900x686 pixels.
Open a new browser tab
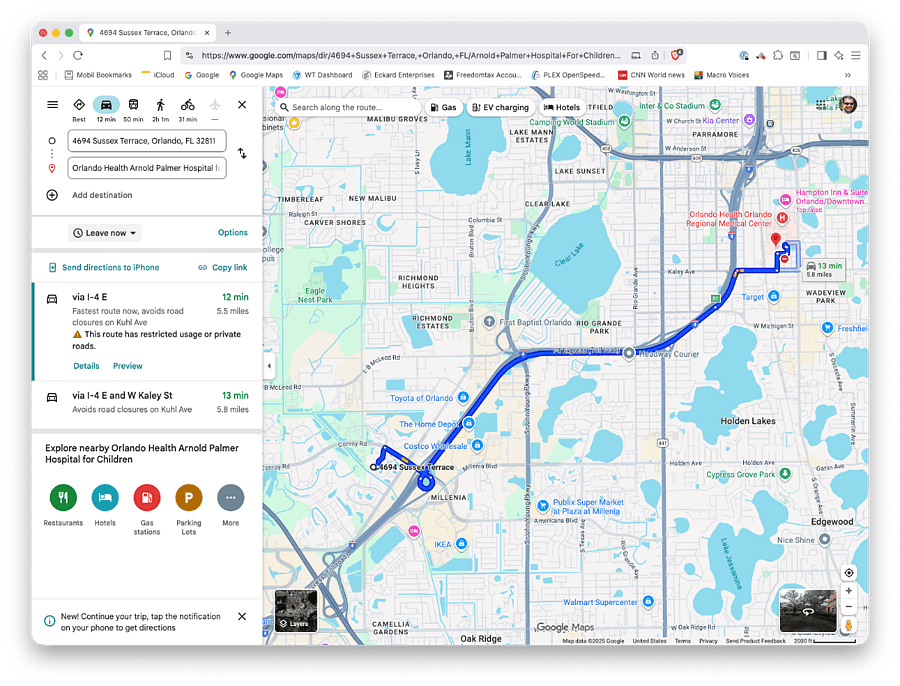(x=228, y=33)
